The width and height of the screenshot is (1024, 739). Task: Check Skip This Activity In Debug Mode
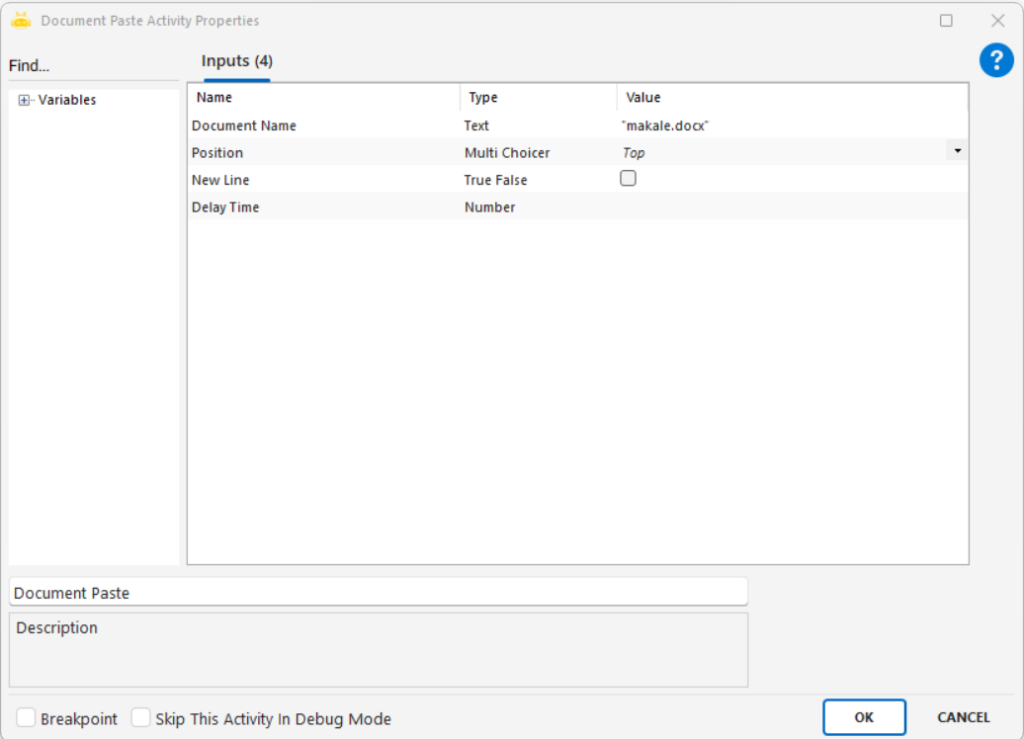[x=141, y=718]
